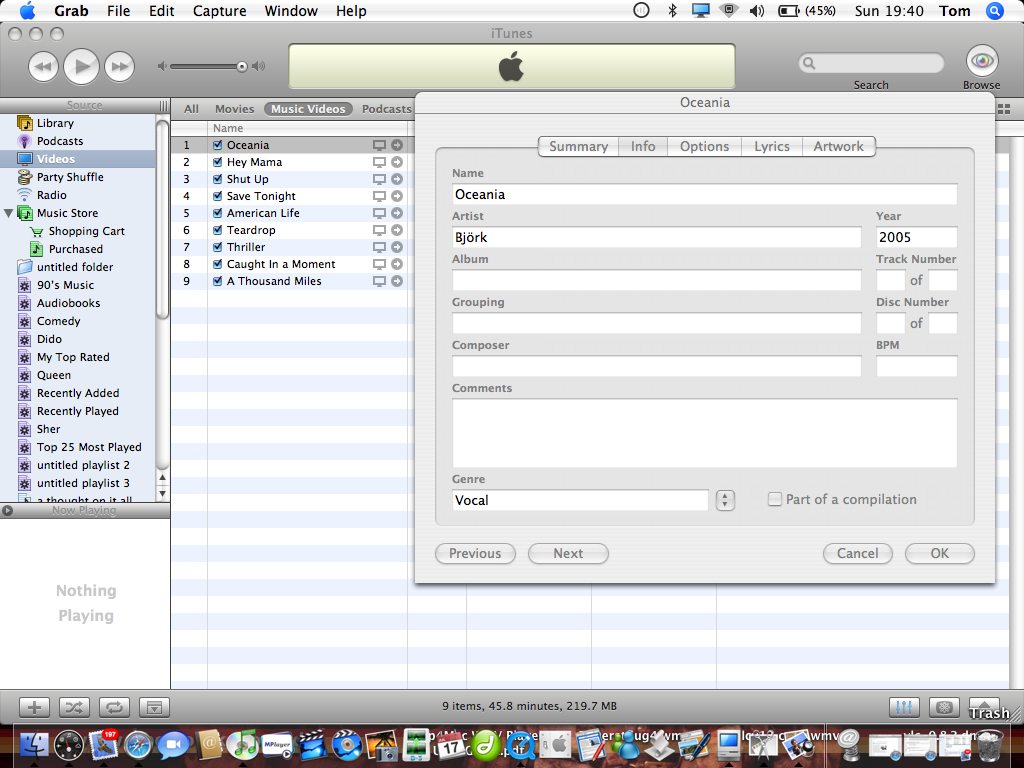Switch to the Options tab

[x=704, y=146]
